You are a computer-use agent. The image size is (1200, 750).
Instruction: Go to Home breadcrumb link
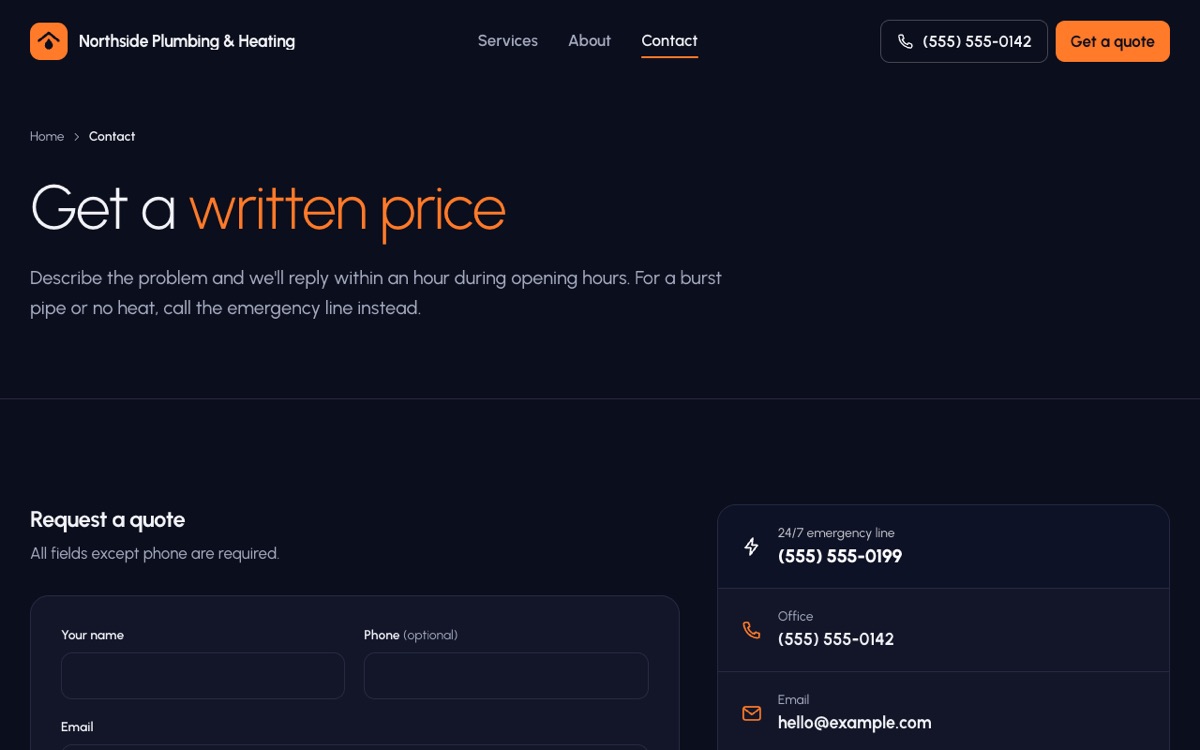47,137
